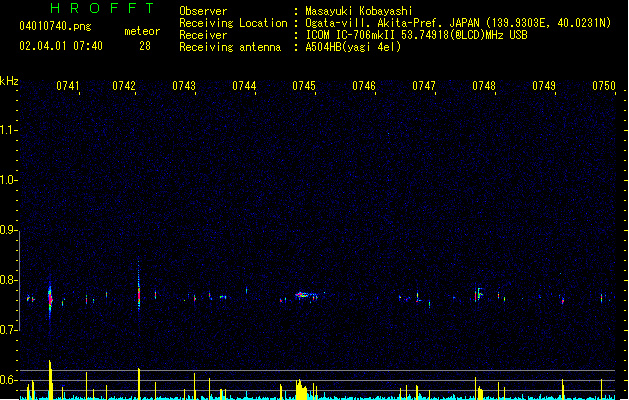Click the 0749 time marker
This screenshot has width=629, height=400.
[544, 86]
